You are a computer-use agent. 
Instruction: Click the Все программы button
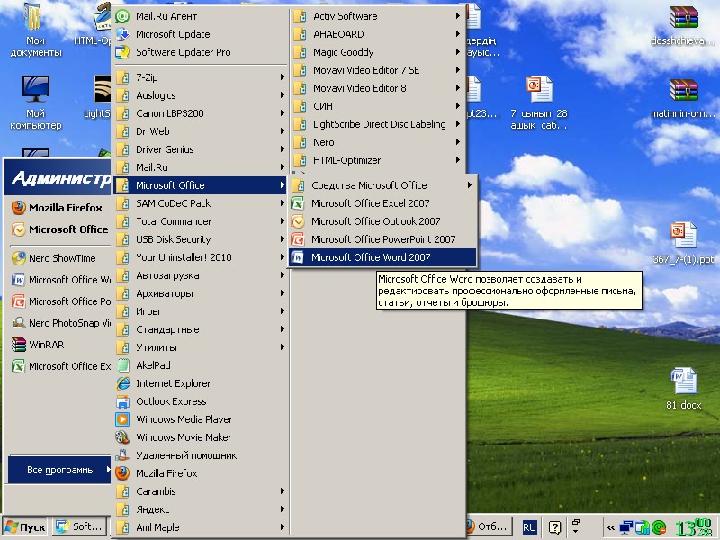coord(60,469)
